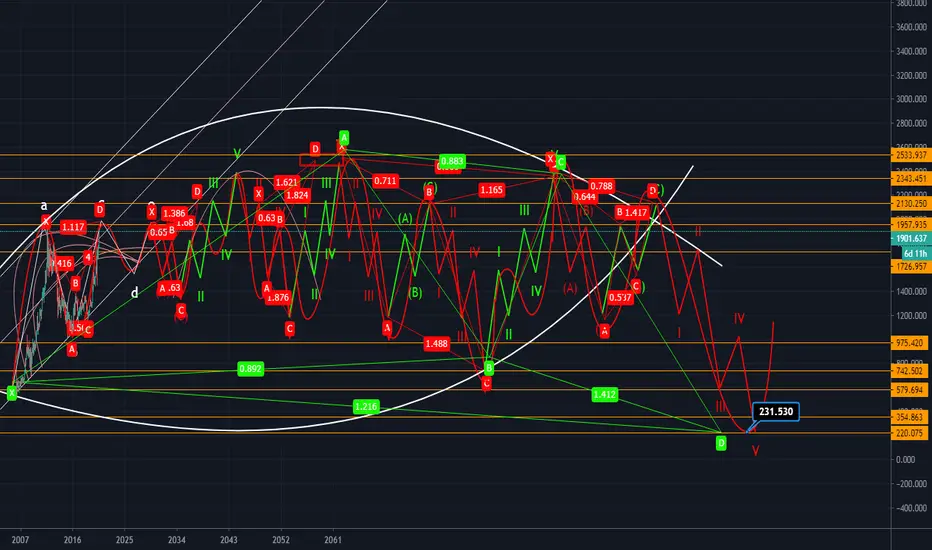Image resolution: width=932 pixels, height=550 pixels.
Task: Click the 1957.935 horizontal line price tag
Action: pyautogui.click(x=911, y=225)
